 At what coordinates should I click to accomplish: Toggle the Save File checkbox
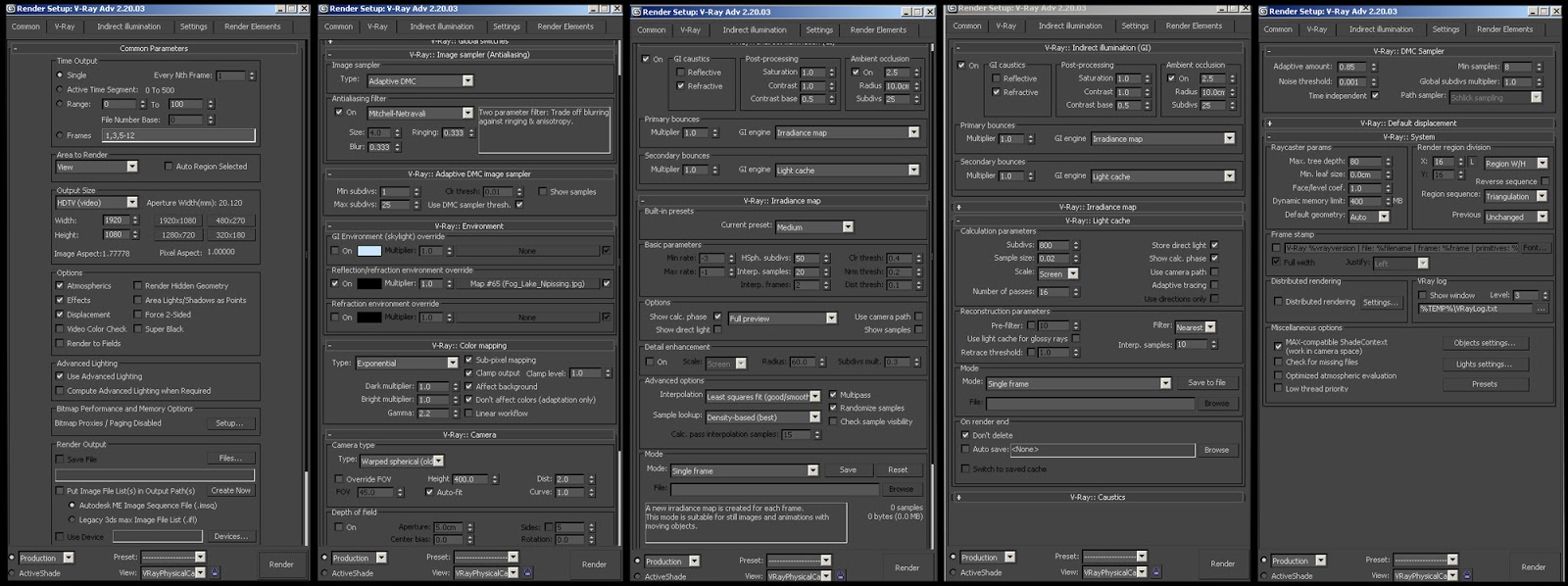click(60, 459)
